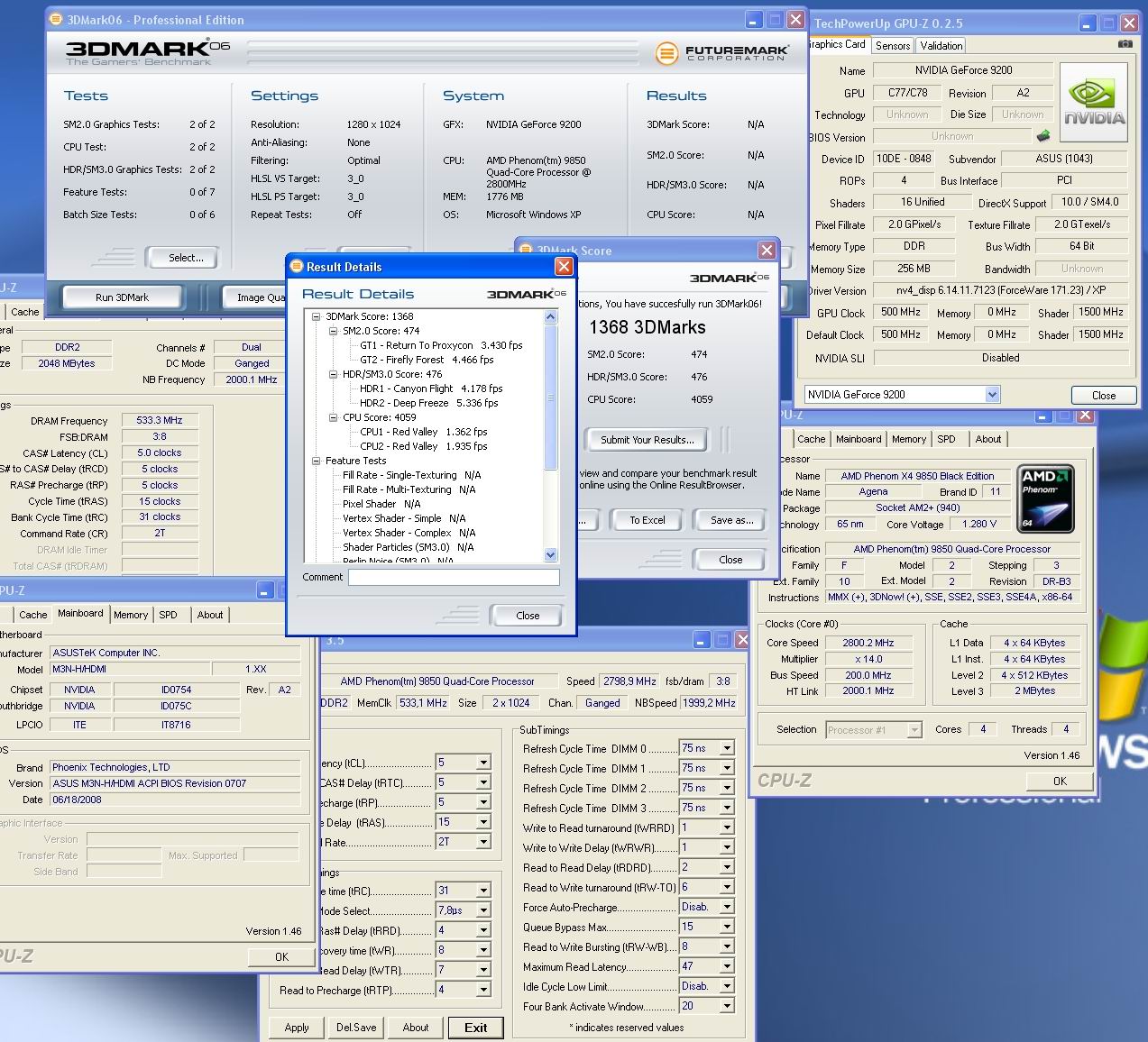The width and height of the screenshot is (1148, 1042).
Task: Select the HDR2 - Deep Freeze row
Action: point(428,403)
